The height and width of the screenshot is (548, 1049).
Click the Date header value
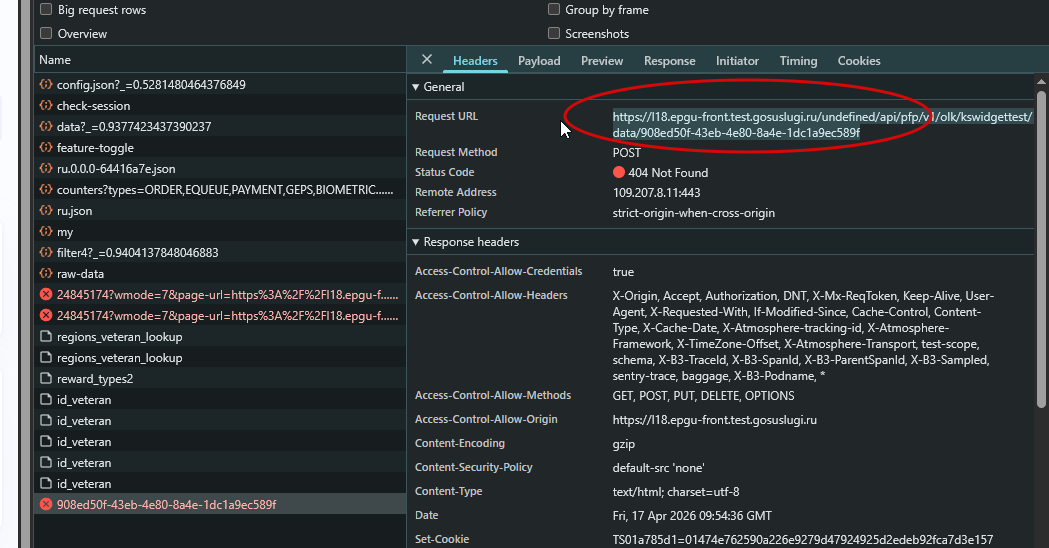coord(692,516)
